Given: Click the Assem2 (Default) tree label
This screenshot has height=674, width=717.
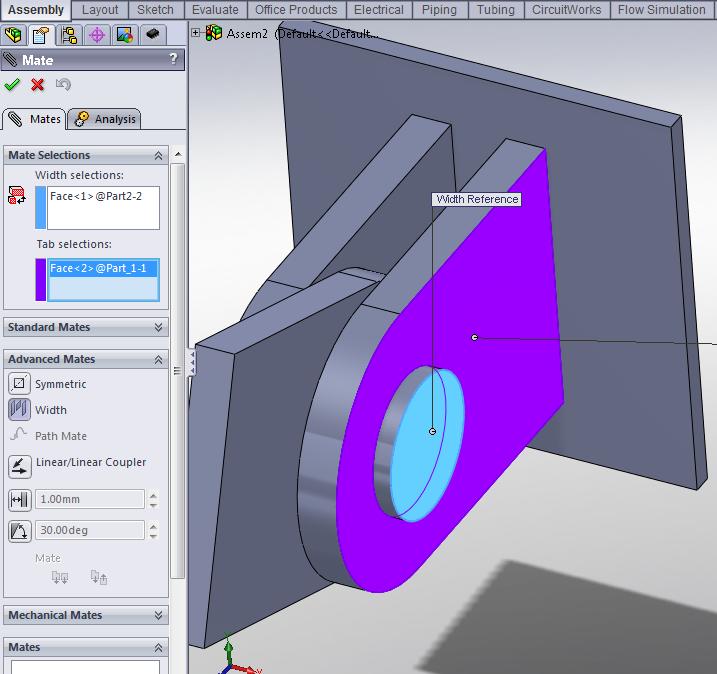Looking at the screenshot, I should tap(302, 33).
